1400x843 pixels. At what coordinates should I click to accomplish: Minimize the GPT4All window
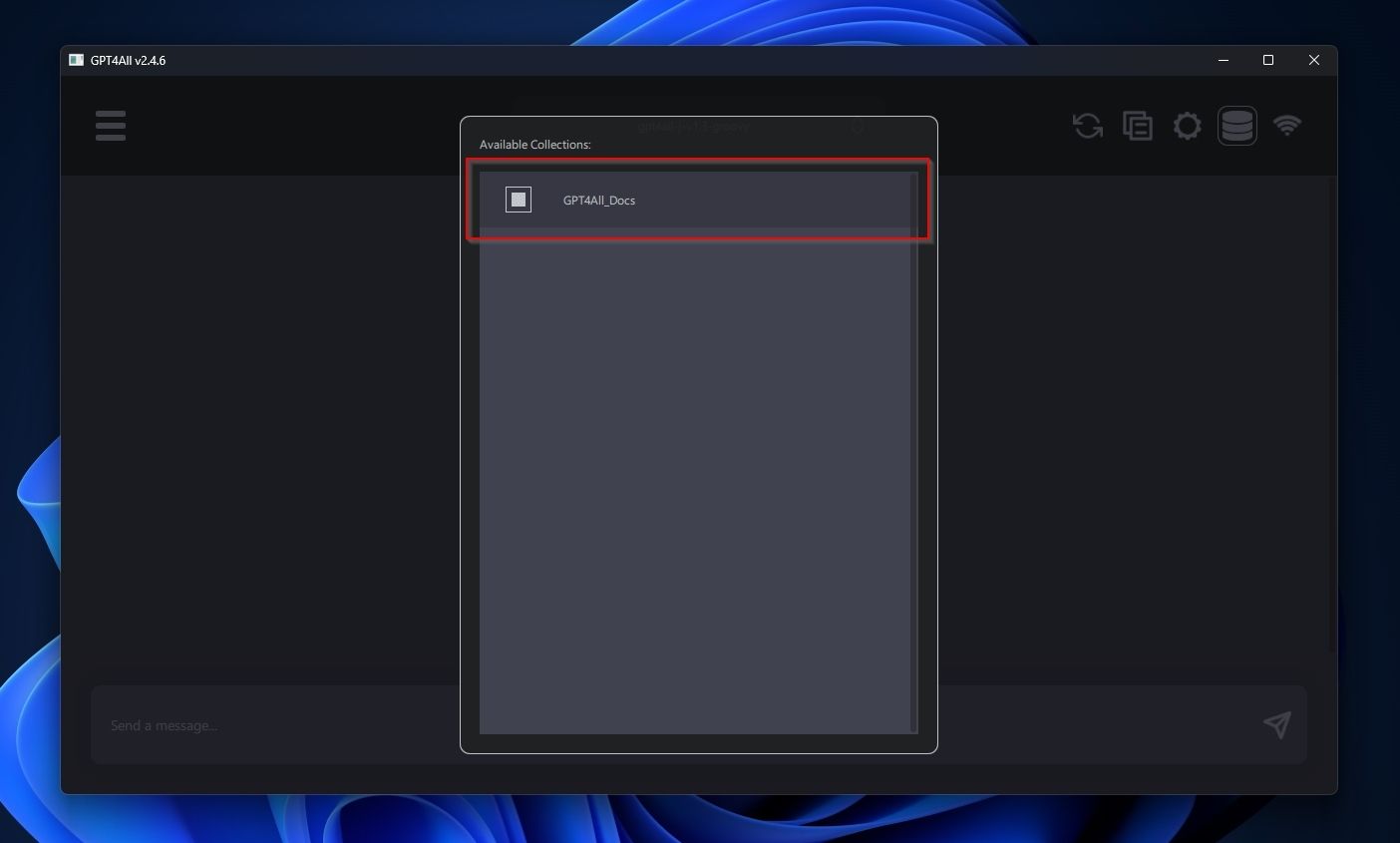tap(1223, 60)
